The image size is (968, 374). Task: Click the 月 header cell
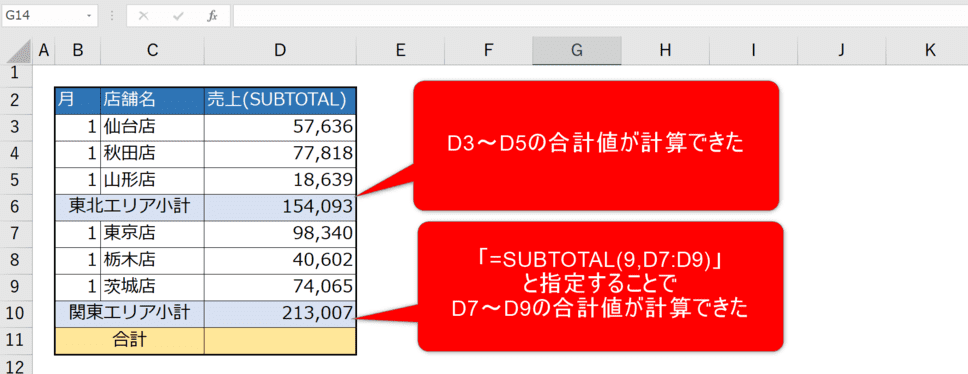point(77,101)
